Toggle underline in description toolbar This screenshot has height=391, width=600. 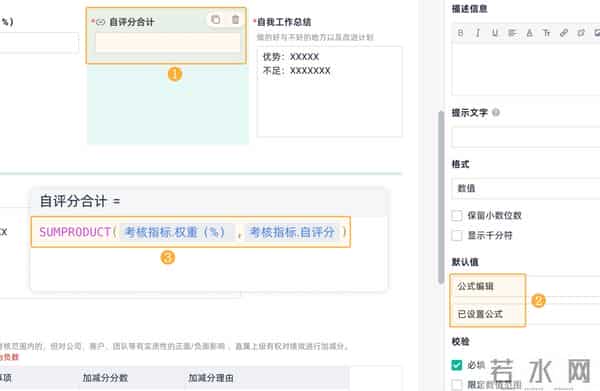coord(495,33)
